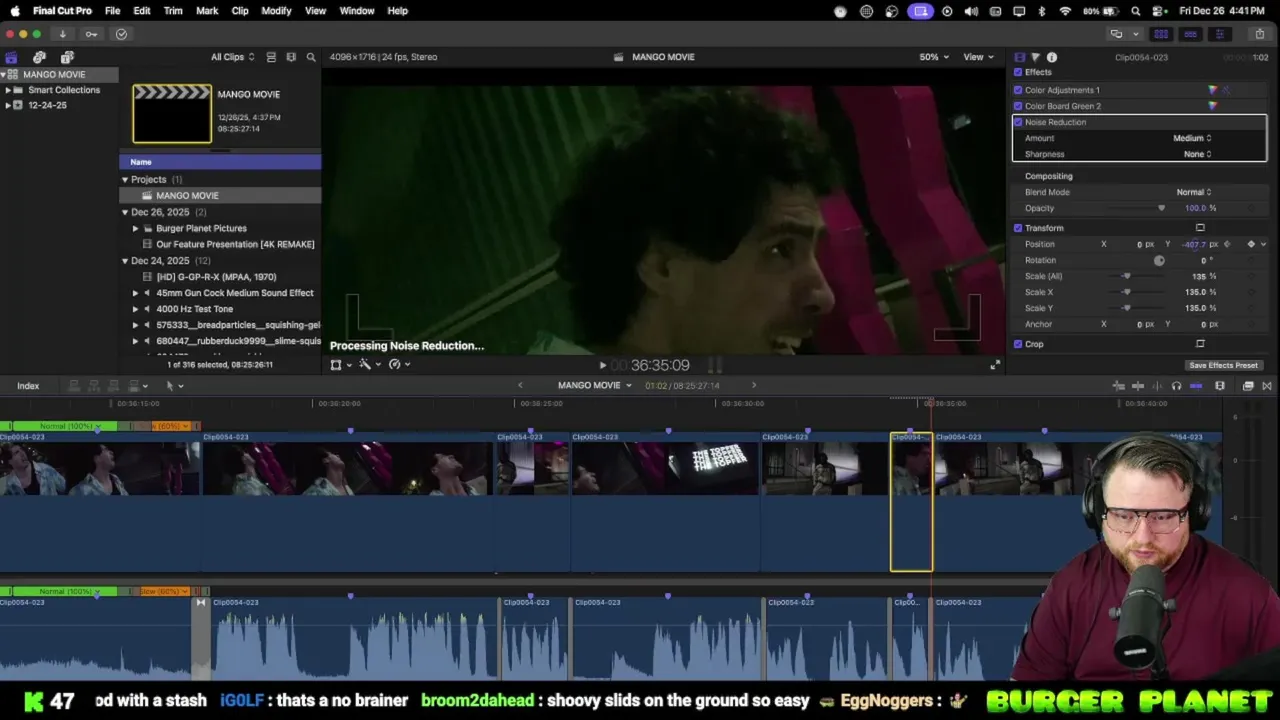Disable Color Board Green 2 effect

pos(1018,106)
